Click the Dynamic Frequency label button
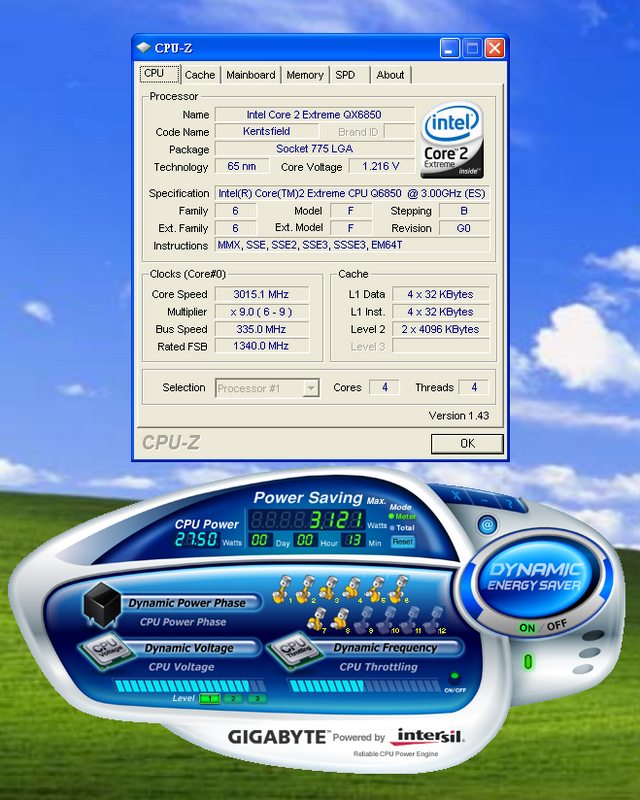 [x=392, y=648]
